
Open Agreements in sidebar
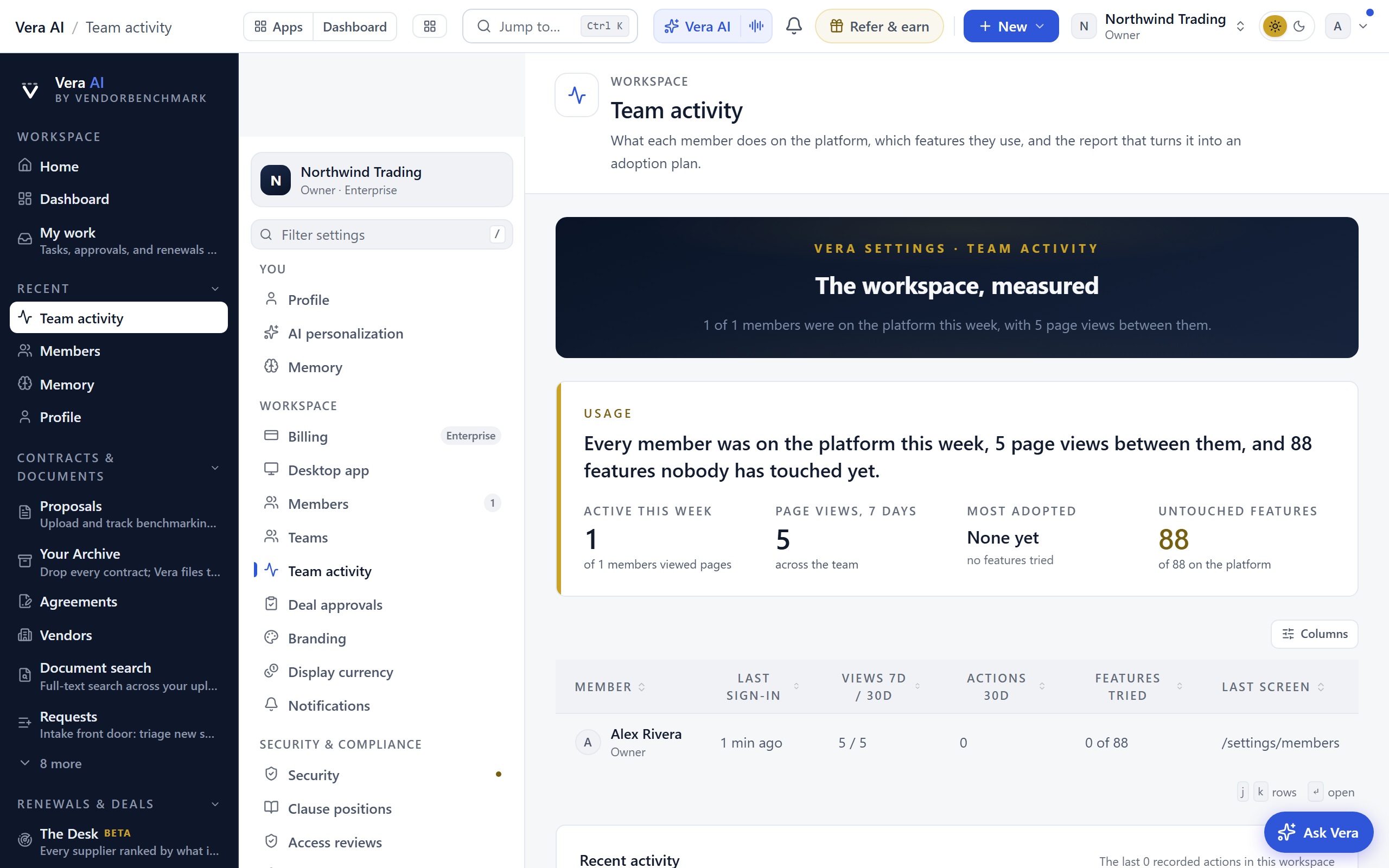point(119,602)
